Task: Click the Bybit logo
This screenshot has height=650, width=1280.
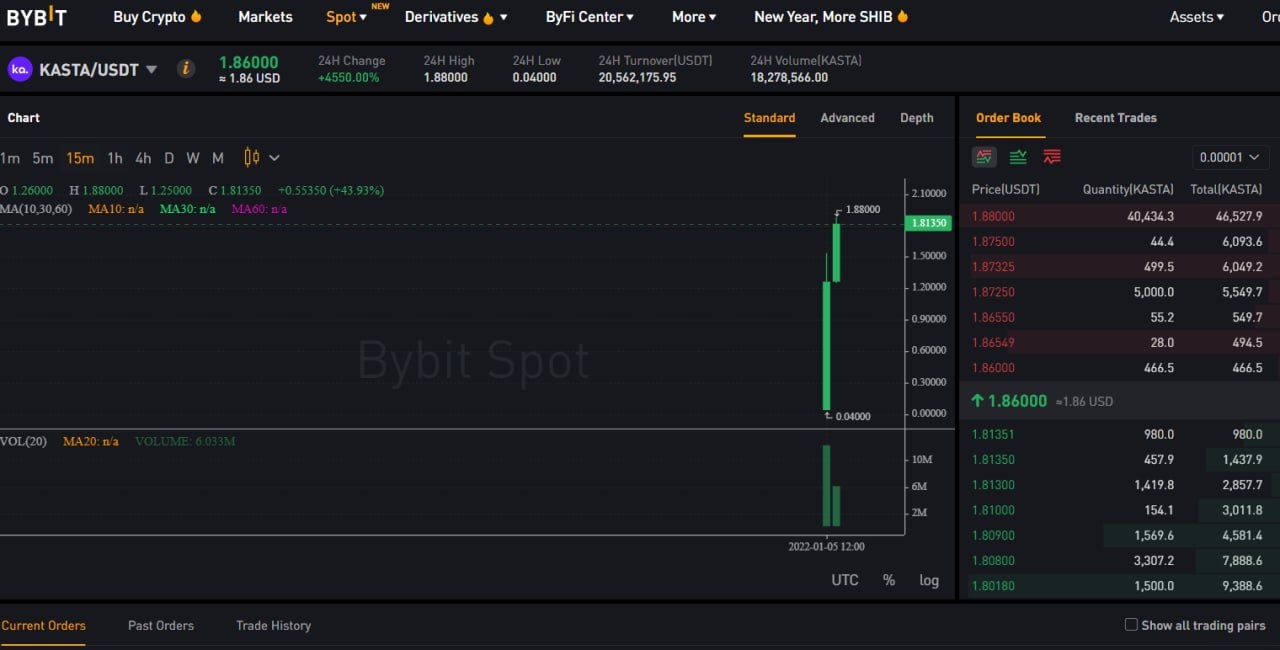Action: [37, 17]
